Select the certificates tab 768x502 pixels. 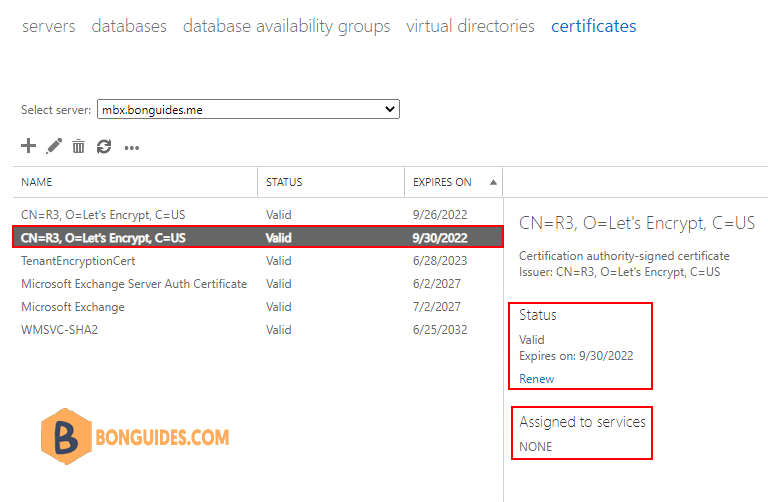click(x=594, y=26)
